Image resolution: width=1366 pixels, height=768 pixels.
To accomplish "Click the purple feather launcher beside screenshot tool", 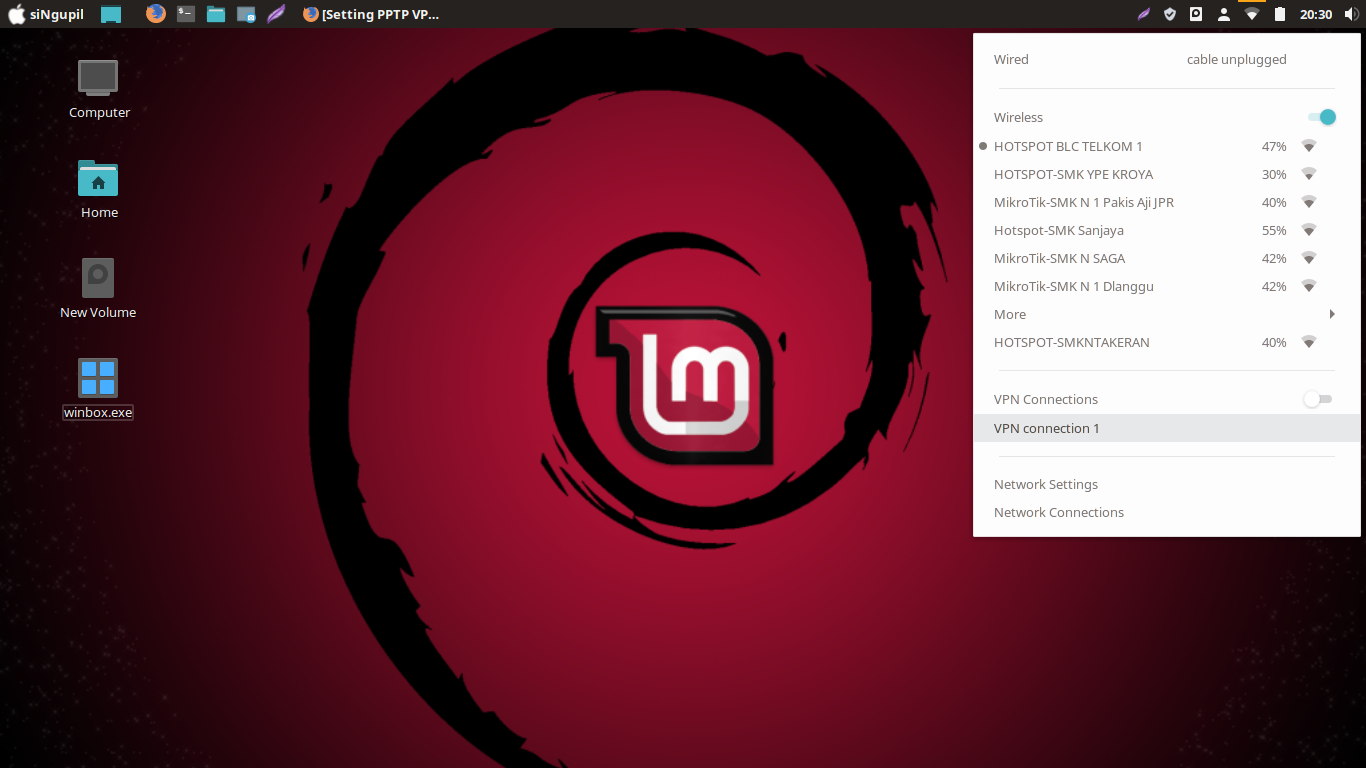I will click(x=276, y=14).
